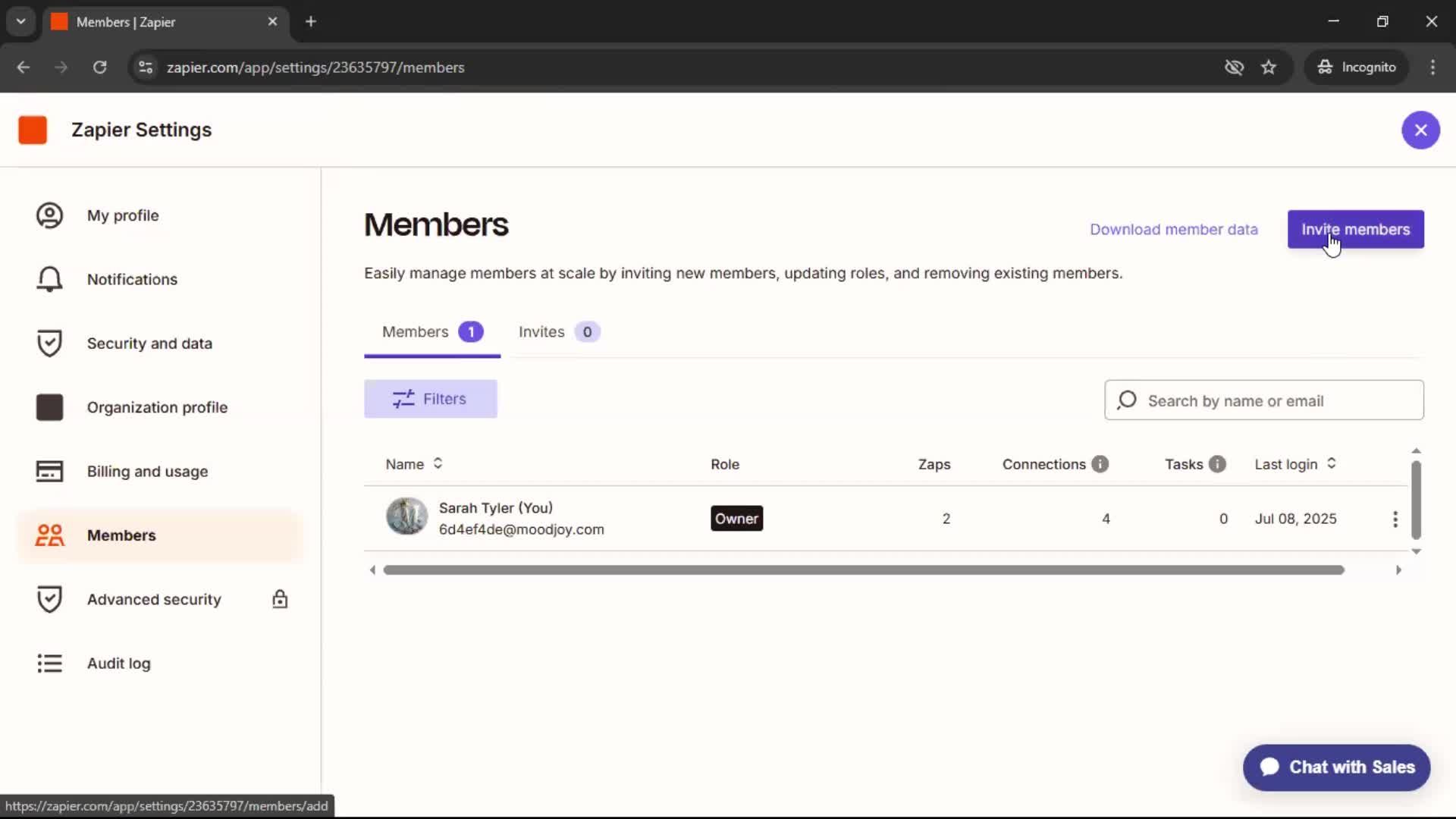Click the vertical table scrollbar
The height and width of the screenshot is (819, 1456).
(1416, 500)
